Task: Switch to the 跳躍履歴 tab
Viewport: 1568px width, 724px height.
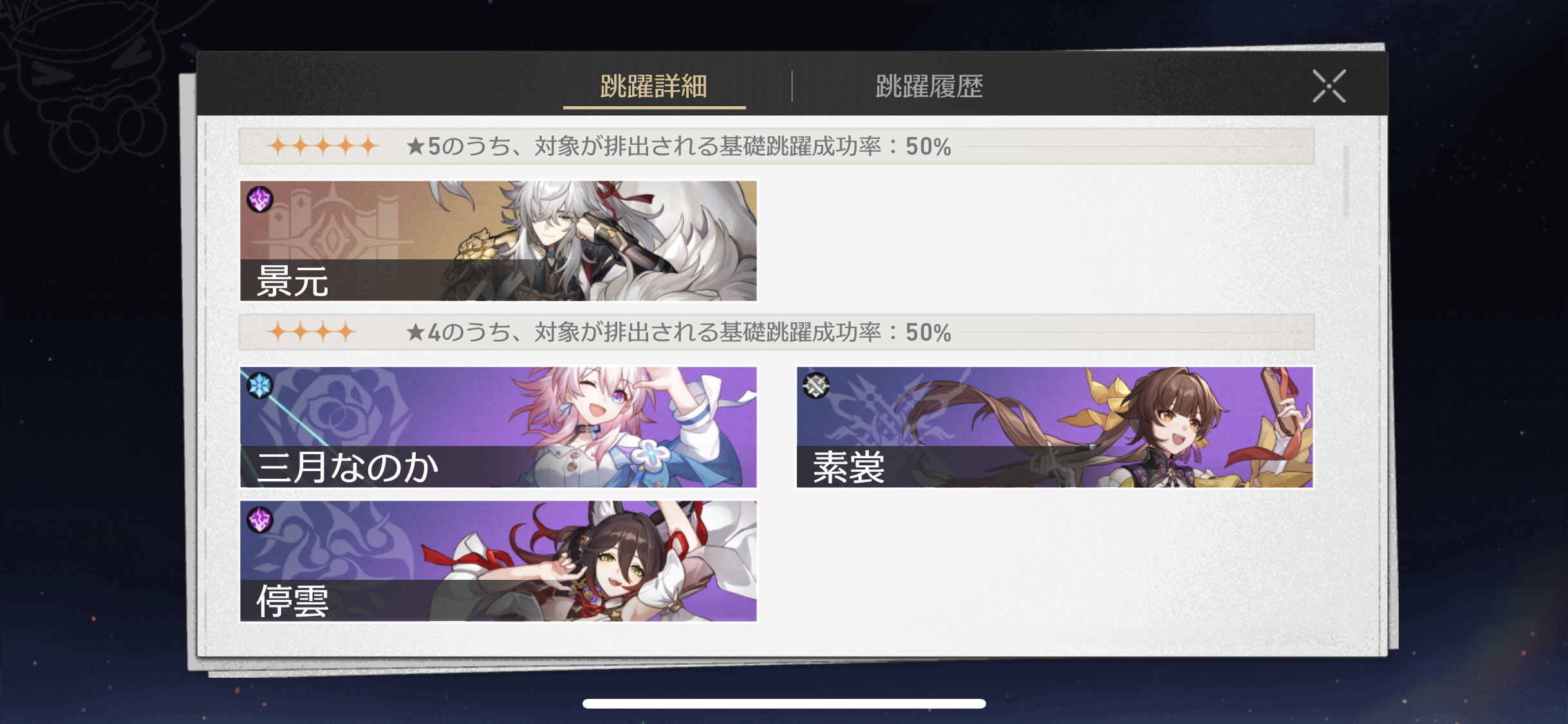Action: pyautogui.click(x=929, y=86)
